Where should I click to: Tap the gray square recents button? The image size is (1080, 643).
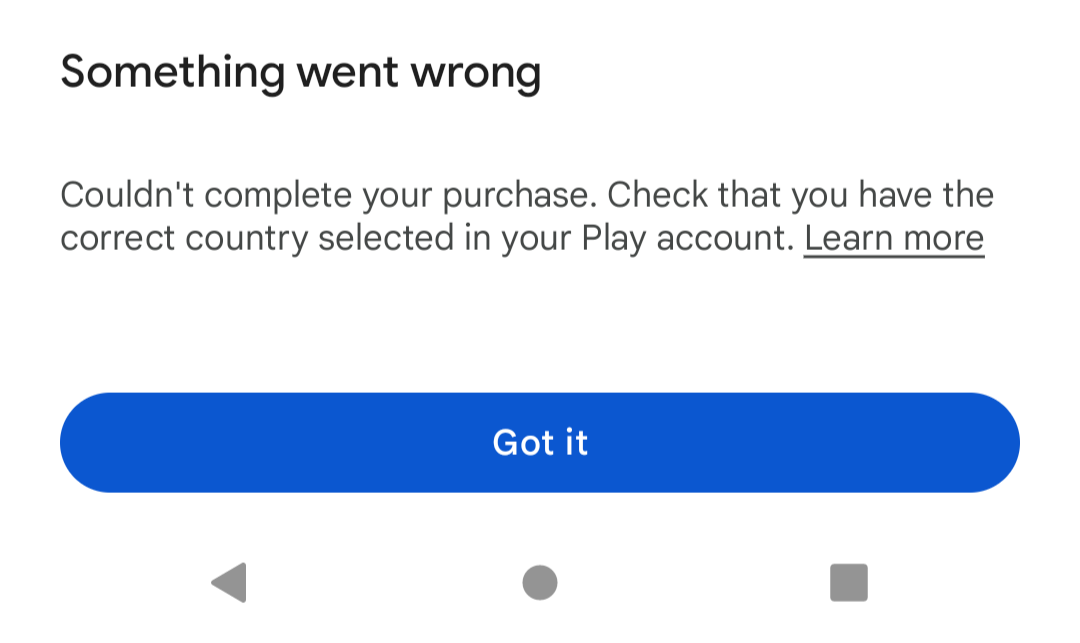849,582
